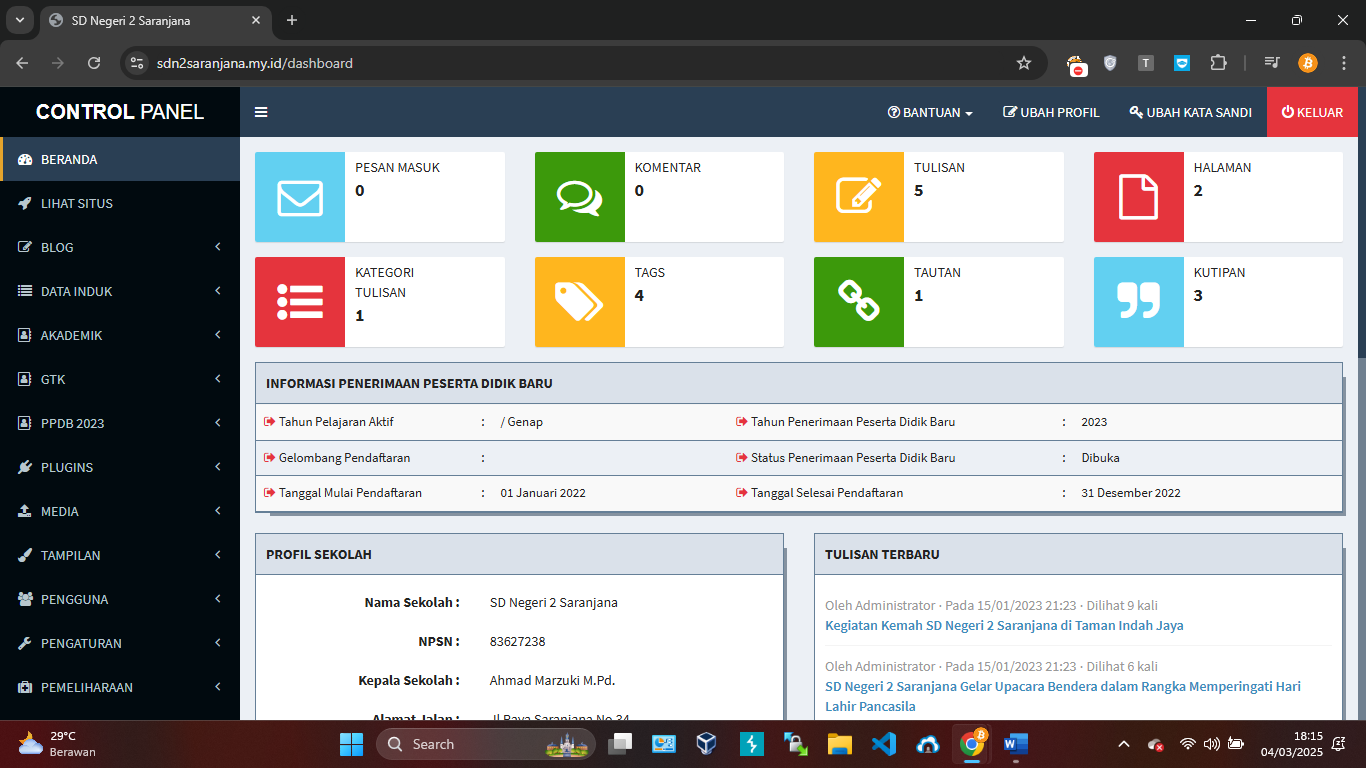1366x768 pixels.
Task: Expand the Data Induk sidebar menu
Action: coord(120,291)
